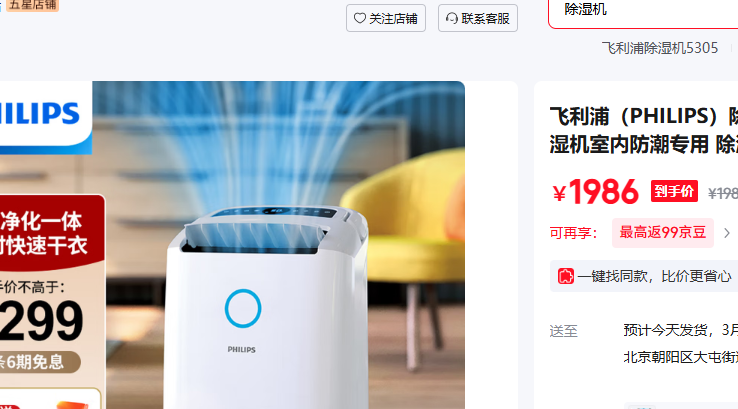738x409 pixels.
Task: Click the 关注店铺 button
Action: [x=386, y=18]
